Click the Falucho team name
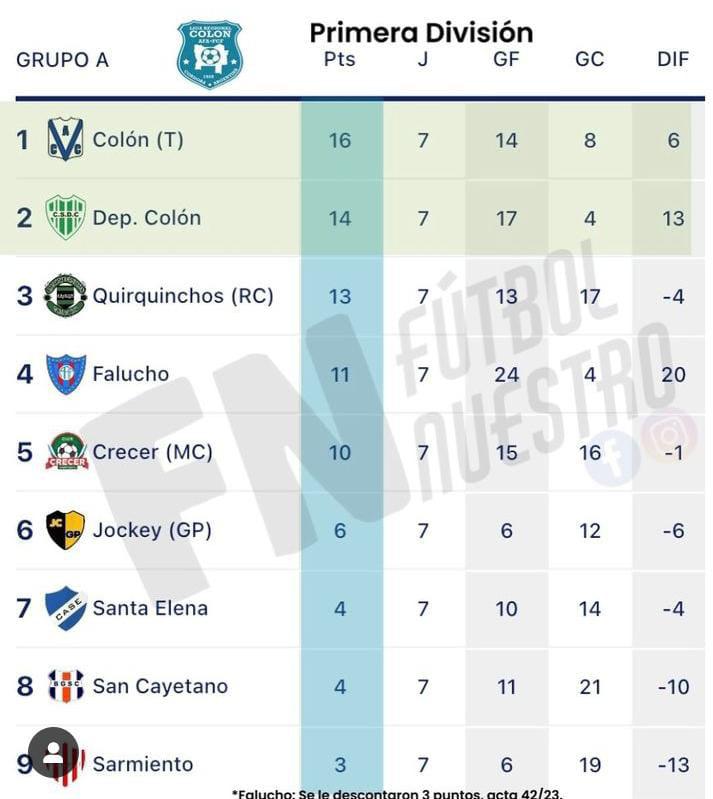This screenshot has height=799, width=713. tap(131, 374)
